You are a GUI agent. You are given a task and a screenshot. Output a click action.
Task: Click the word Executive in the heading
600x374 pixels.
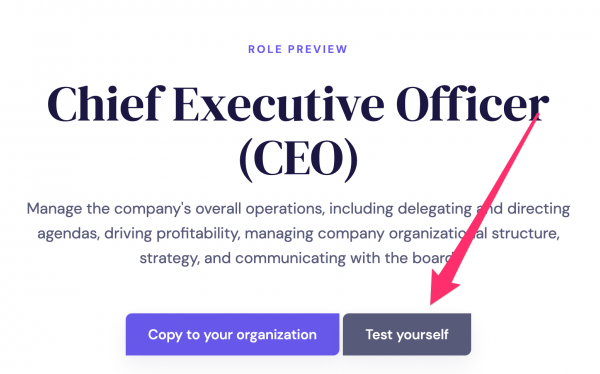point(279,103)
